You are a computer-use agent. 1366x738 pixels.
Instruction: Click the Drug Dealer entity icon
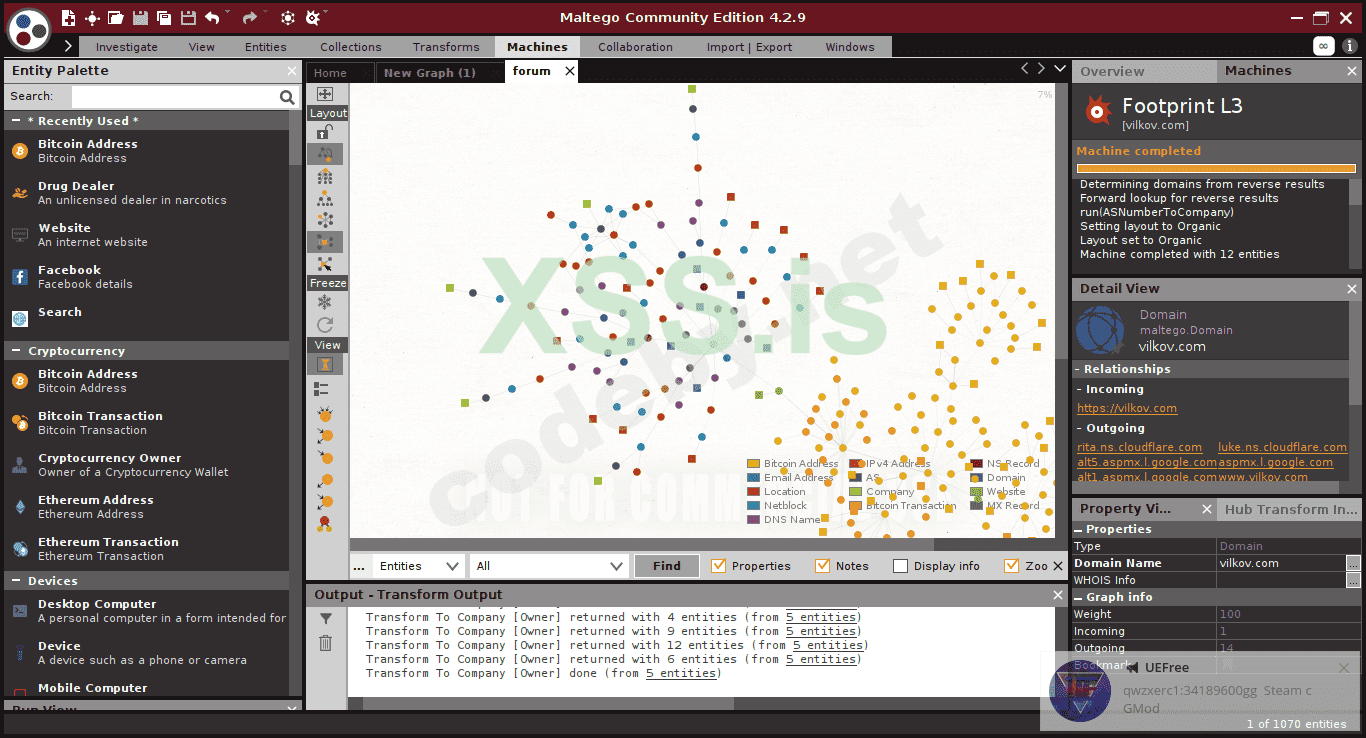20,193
